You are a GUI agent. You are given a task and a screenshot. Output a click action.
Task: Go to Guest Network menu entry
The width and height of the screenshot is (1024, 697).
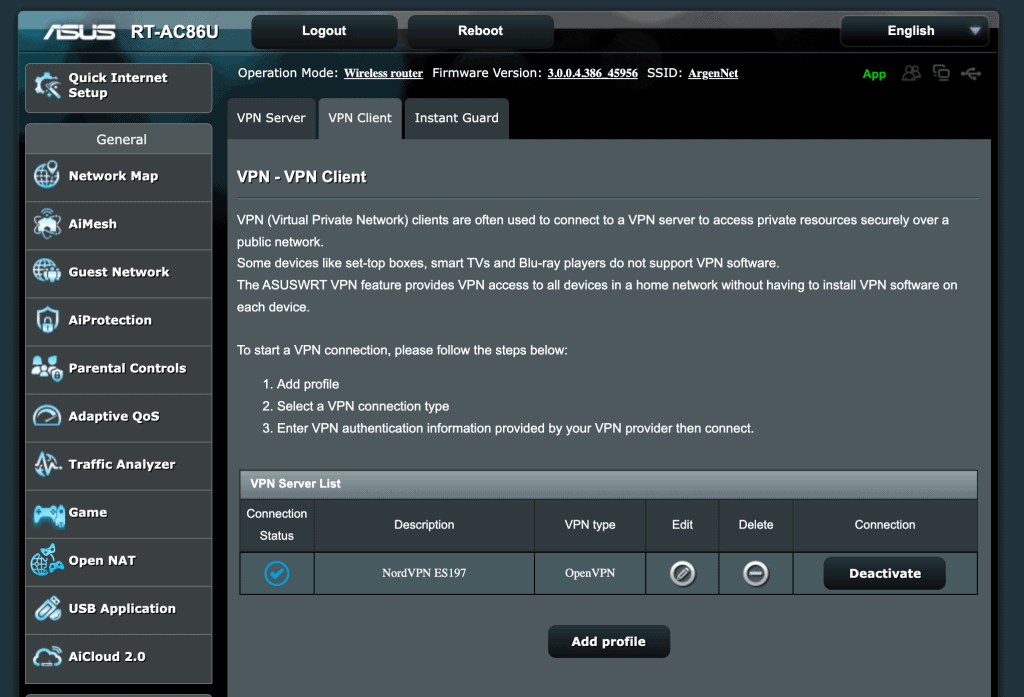coord(119,272)
